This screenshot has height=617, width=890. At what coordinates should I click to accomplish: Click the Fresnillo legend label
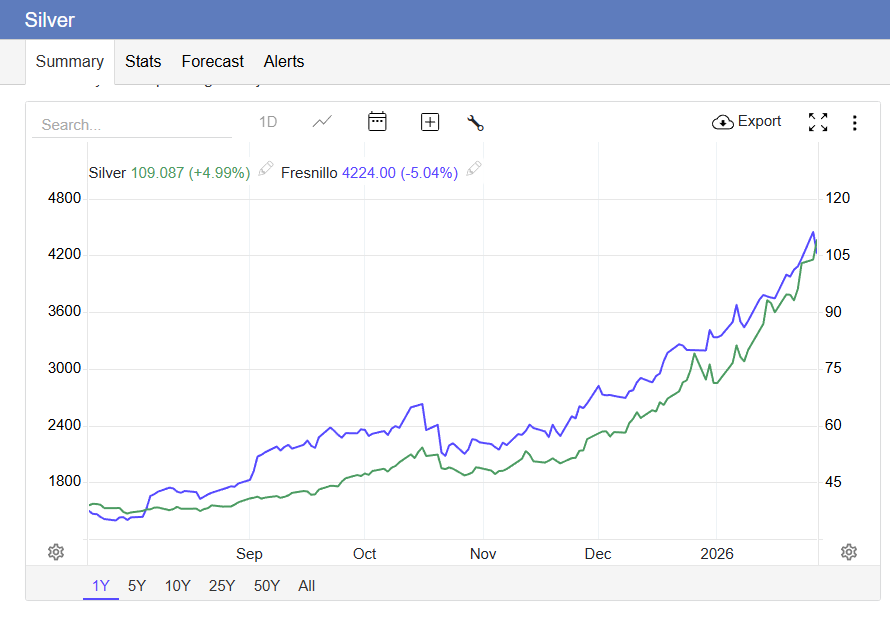pyautogui.click(x=310, y=172)
